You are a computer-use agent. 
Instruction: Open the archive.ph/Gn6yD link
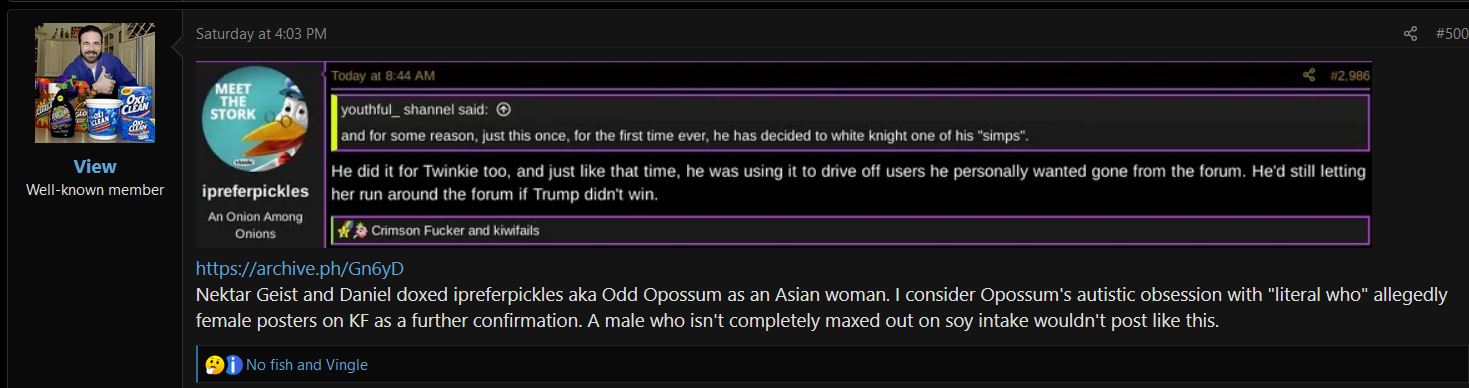pos(299,268)
